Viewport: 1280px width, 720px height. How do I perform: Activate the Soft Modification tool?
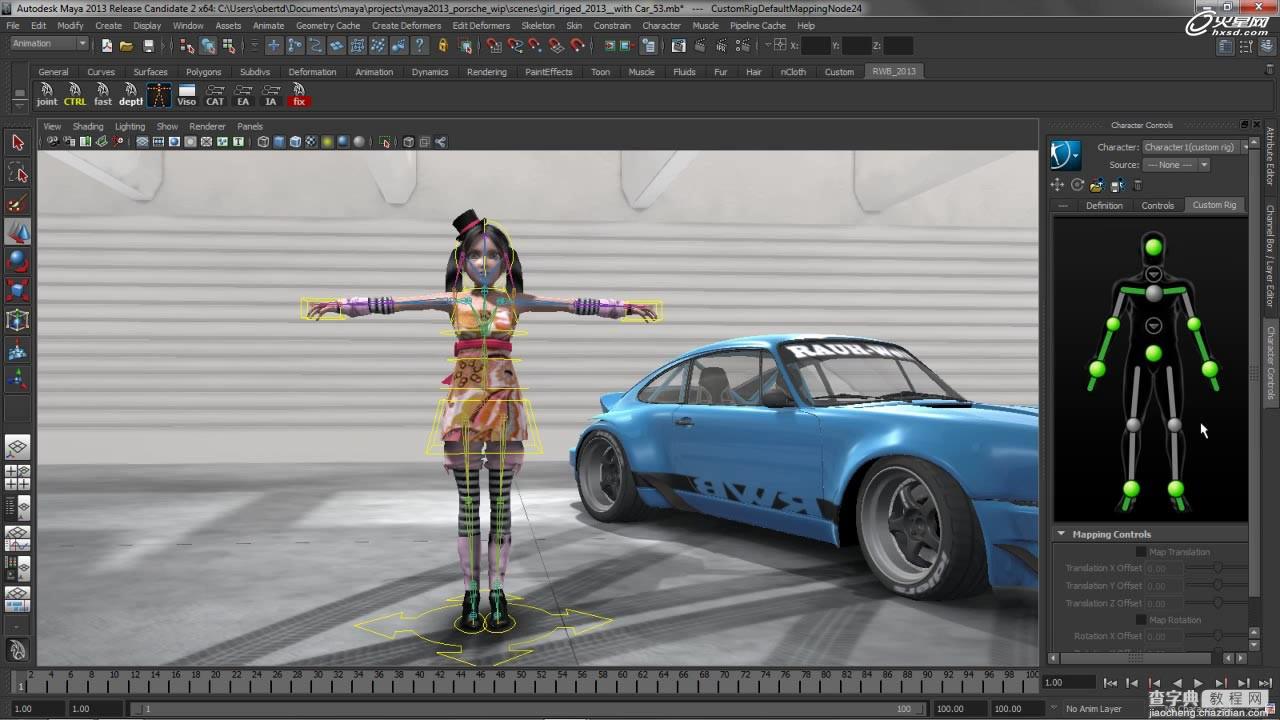coord(18,350)
